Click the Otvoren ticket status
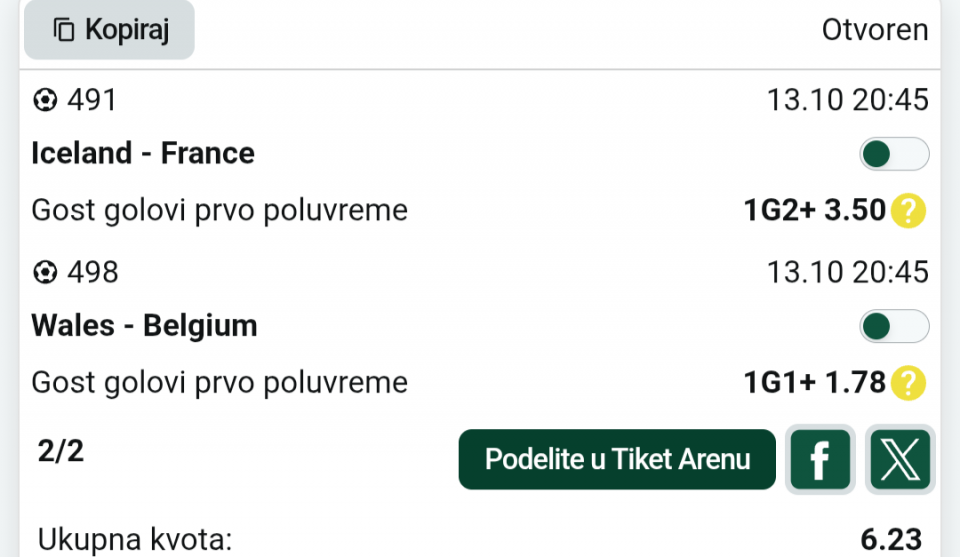960x557 pixels. click(875, 30)
